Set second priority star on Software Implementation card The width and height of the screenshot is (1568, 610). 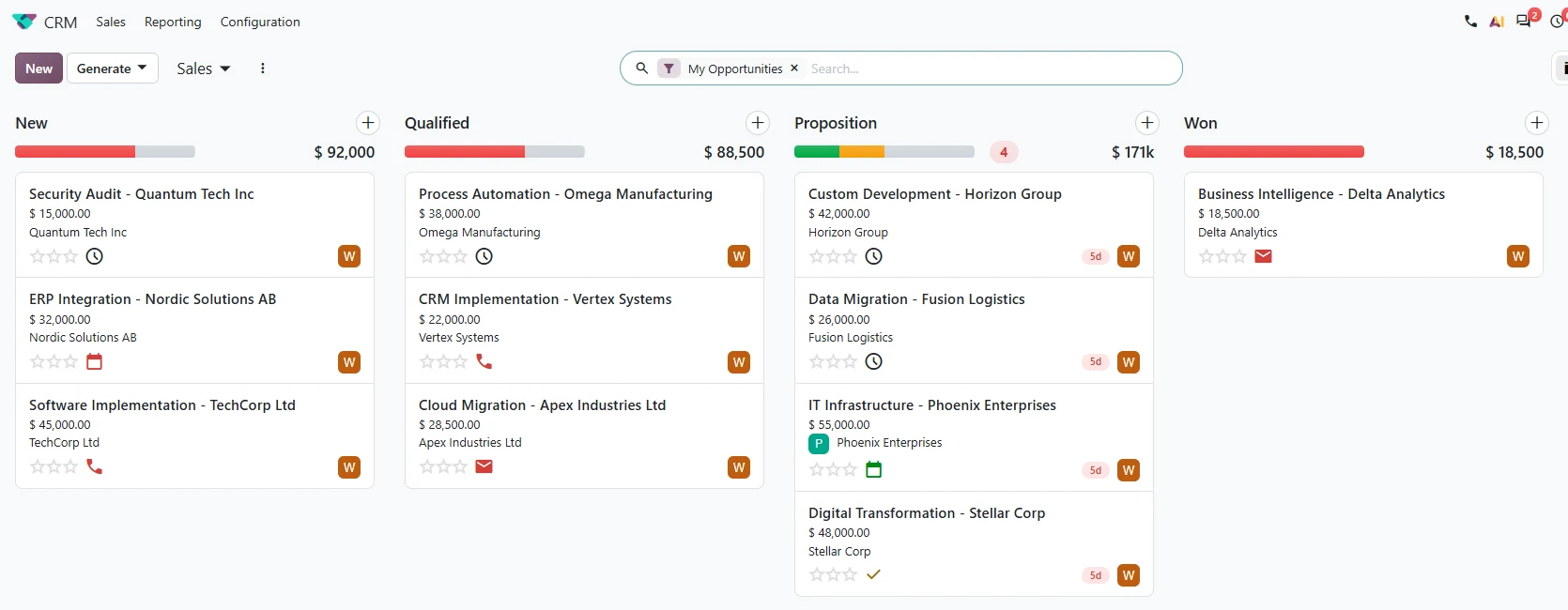(54, 466)
